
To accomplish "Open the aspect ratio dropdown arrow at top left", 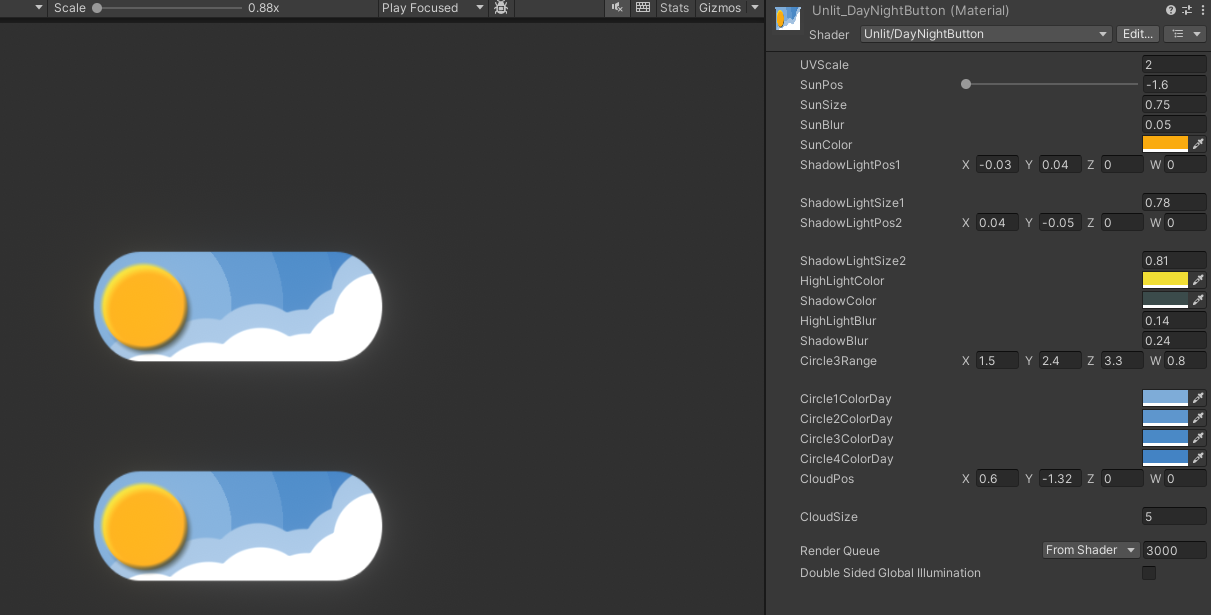I will click(39, 8).
